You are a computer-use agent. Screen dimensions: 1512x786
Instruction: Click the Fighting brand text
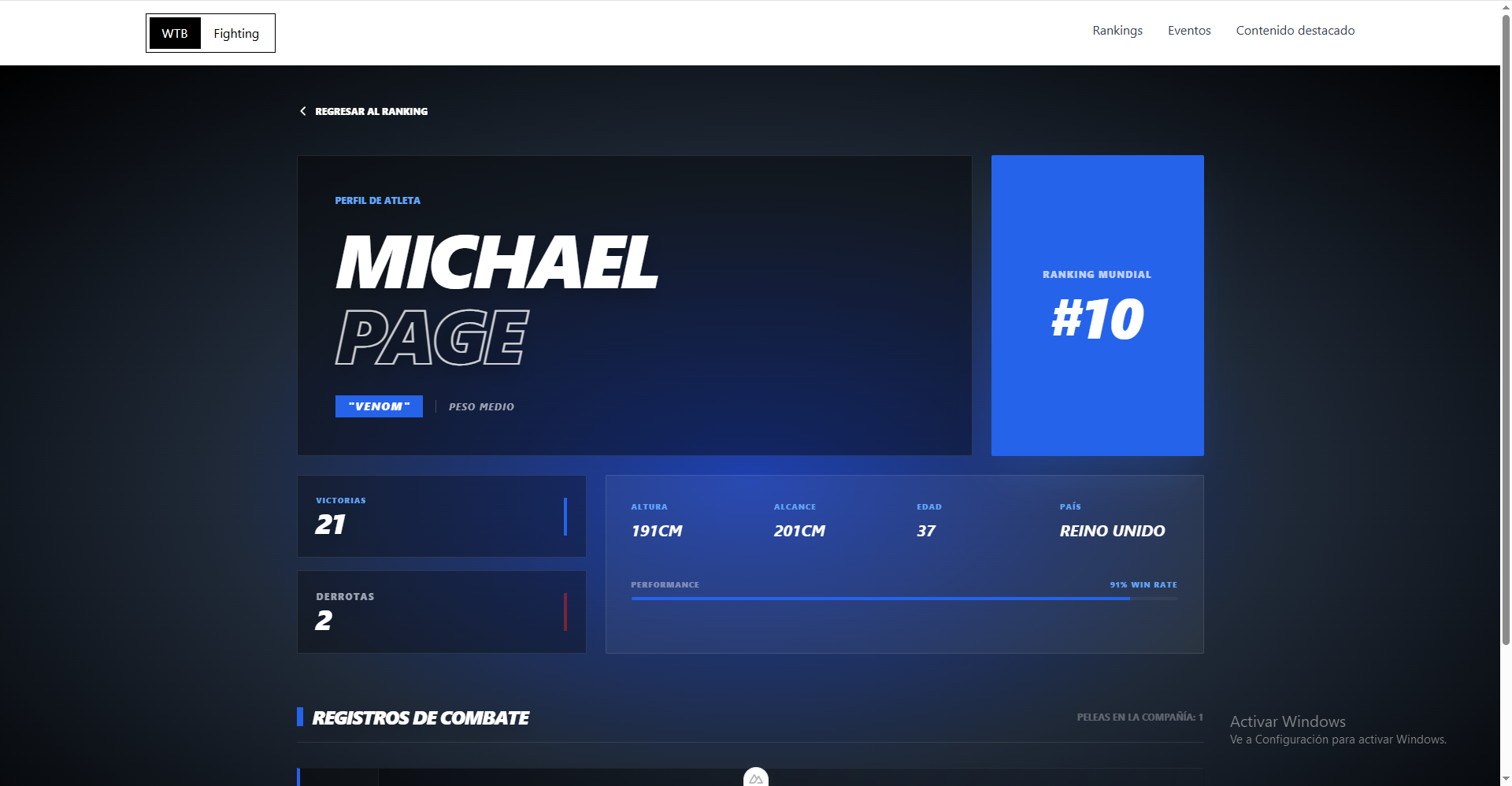(236, 33)
